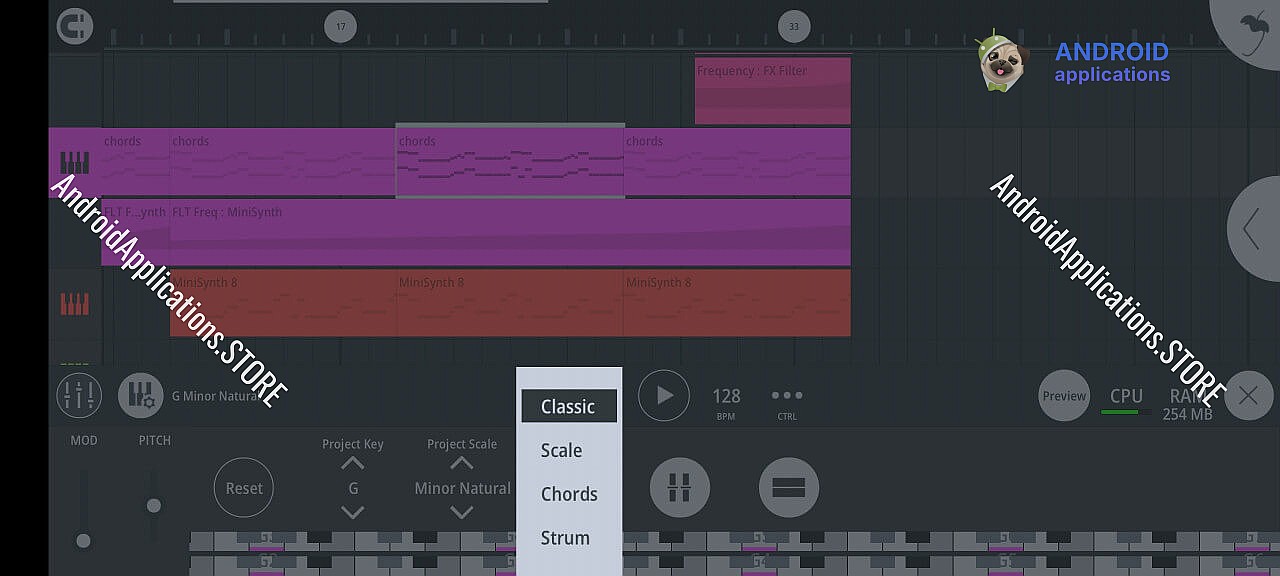1280x576 pixels.
Task: Open keyboard settings piano-gear icon
Action: (x=141, y=396)
